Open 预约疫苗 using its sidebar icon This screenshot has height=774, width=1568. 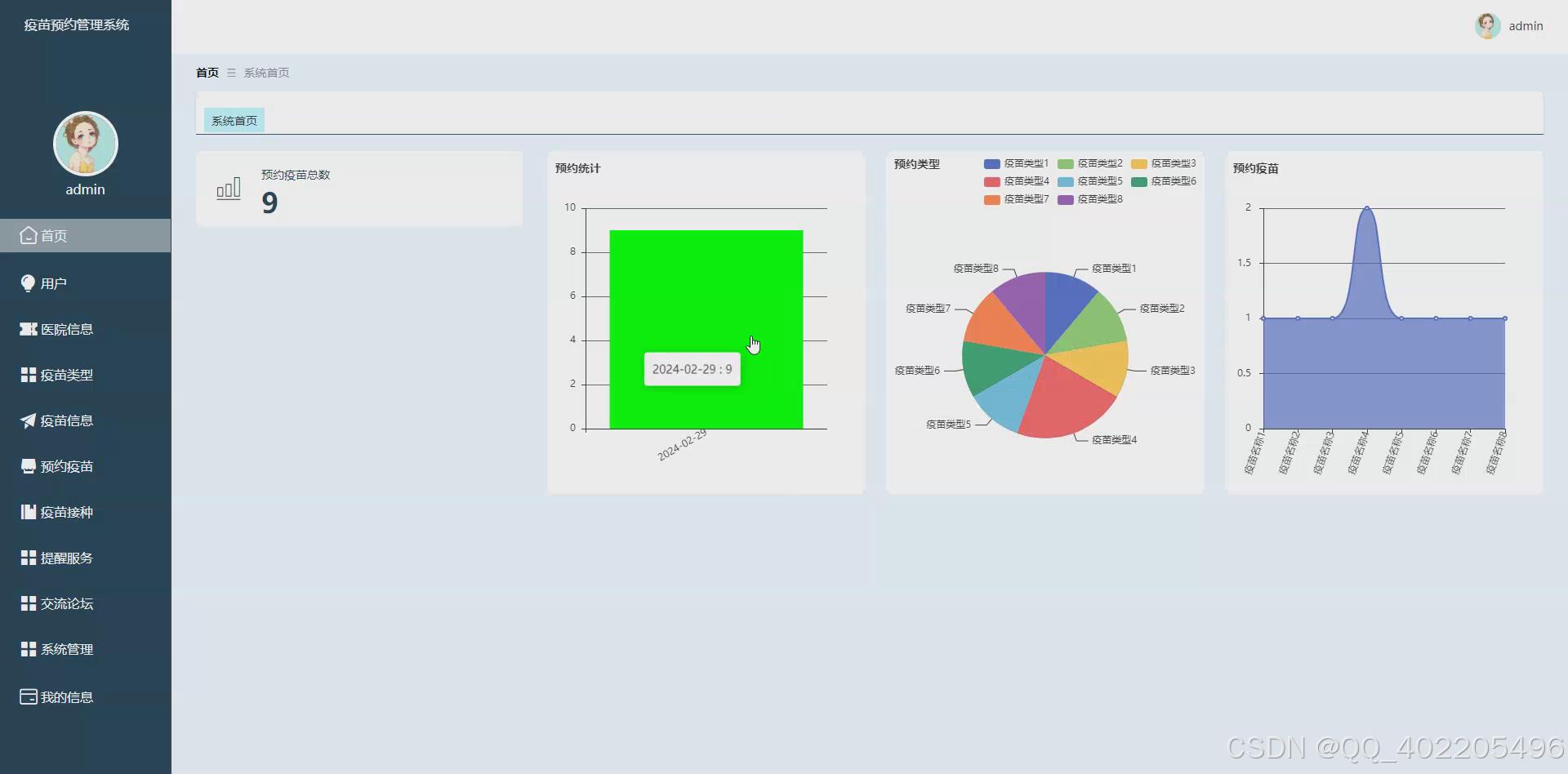[27, 466]
